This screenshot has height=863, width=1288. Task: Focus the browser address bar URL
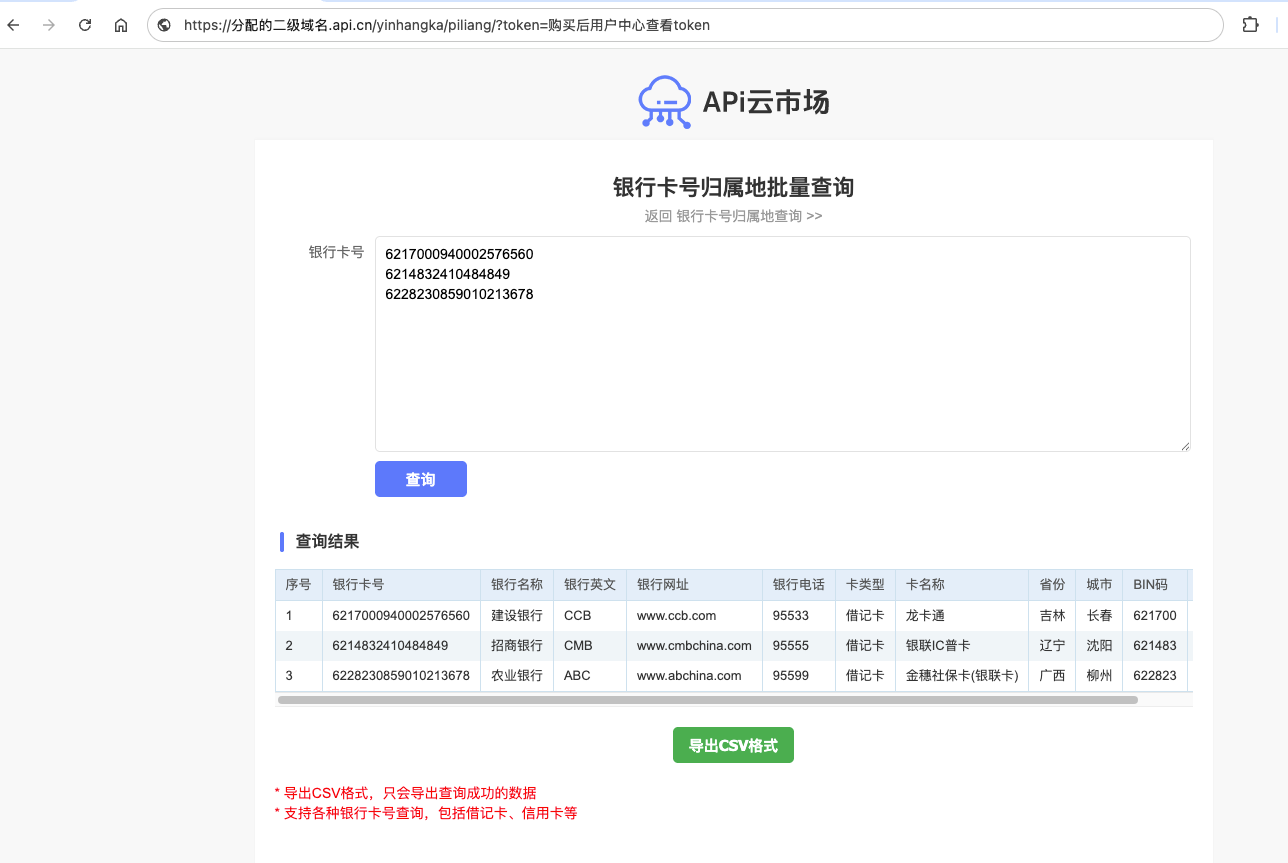690,25
